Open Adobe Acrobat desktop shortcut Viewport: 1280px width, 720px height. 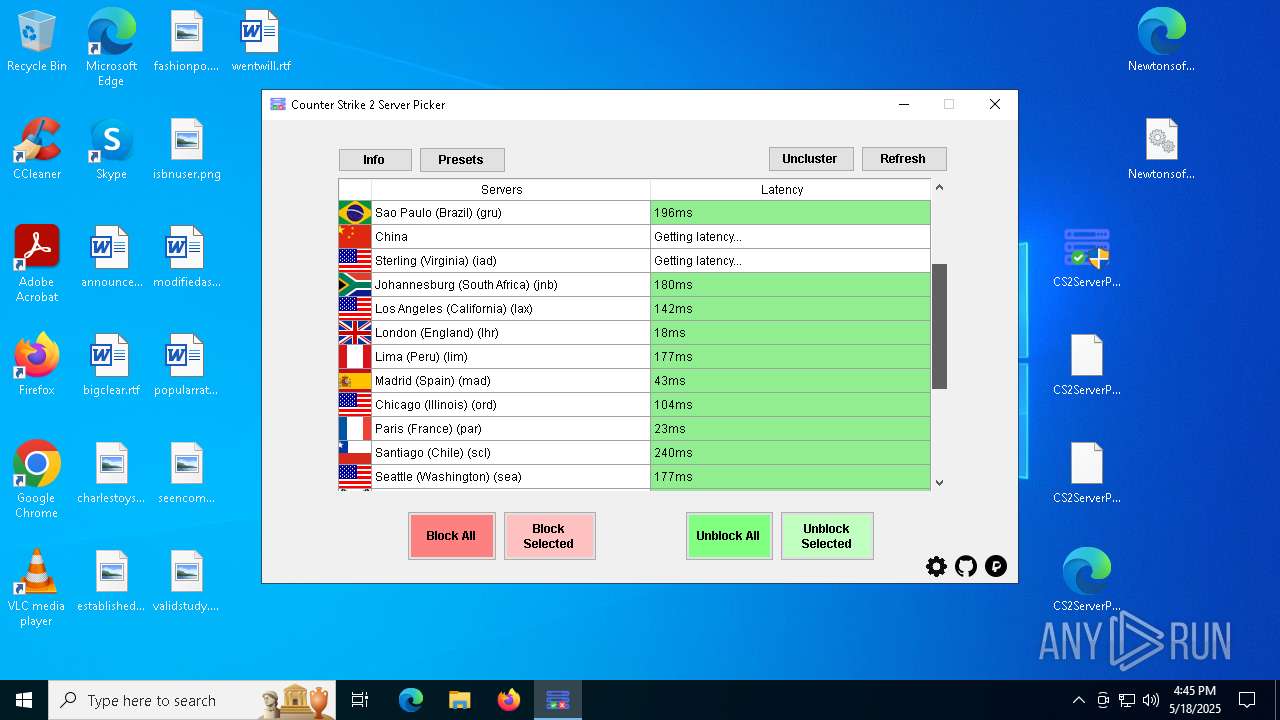point(37,263)
